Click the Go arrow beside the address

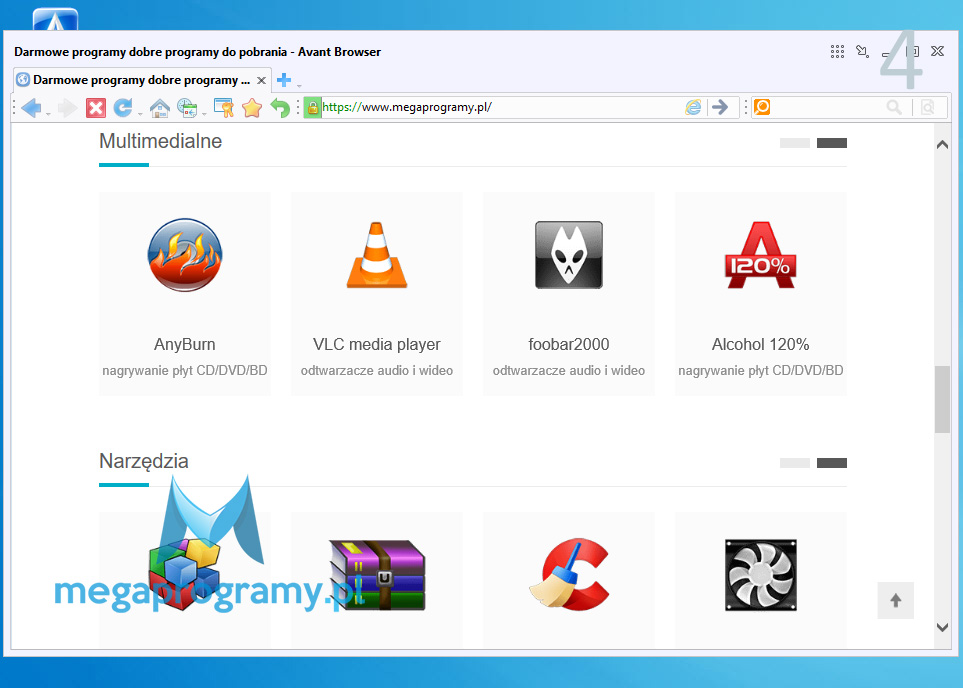pyautogui.click(x=720, y=108)
